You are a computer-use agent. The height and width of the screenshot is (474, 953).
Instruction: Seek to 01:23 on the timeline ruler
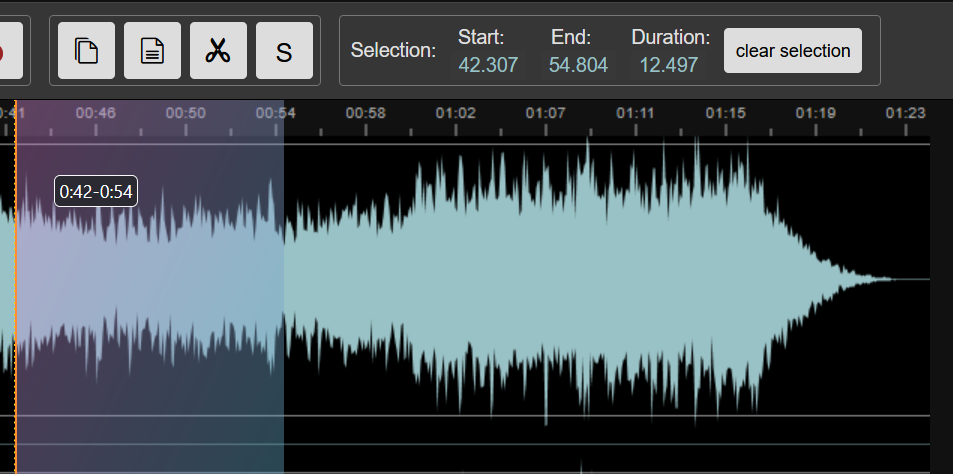point(906,113)
